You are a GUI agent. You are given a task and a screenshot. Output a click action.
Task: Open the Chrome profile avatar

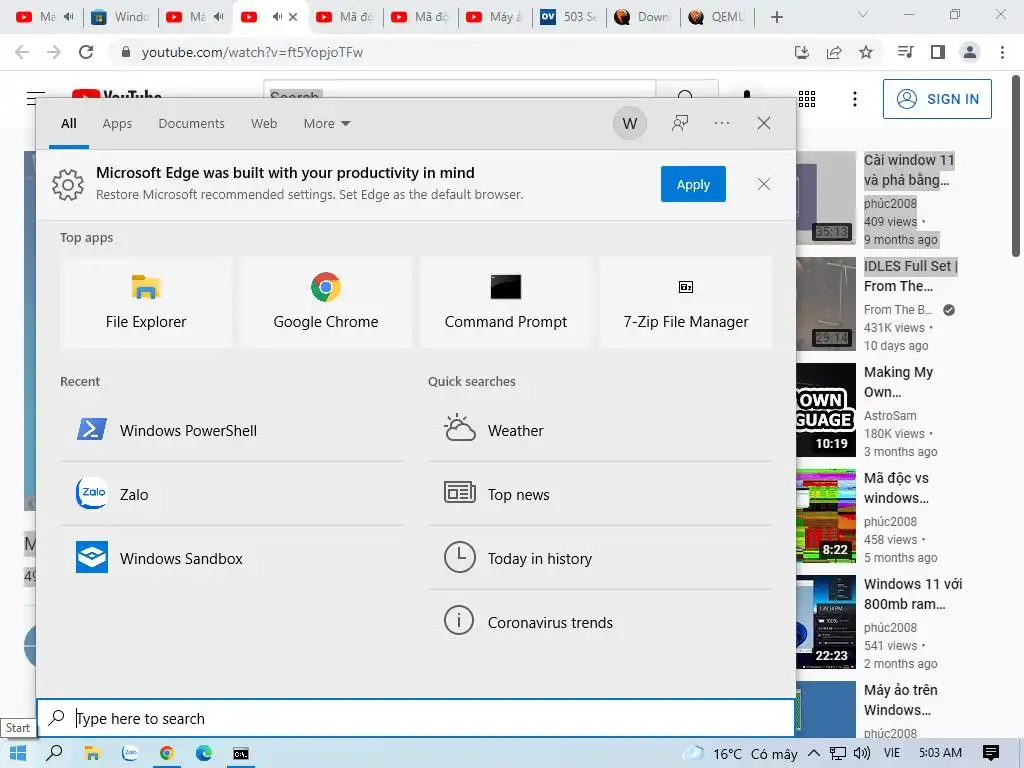coord(970,52)
